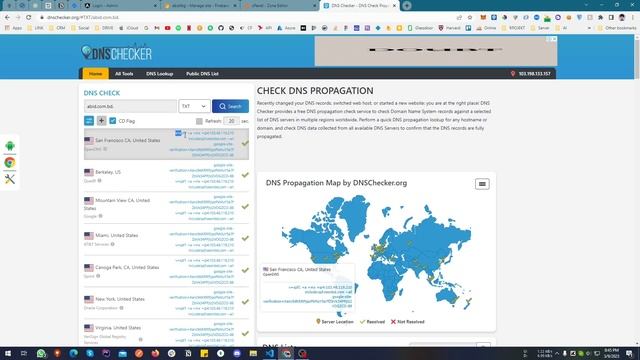Open the Azure bookmark

[x=286, y=28]
